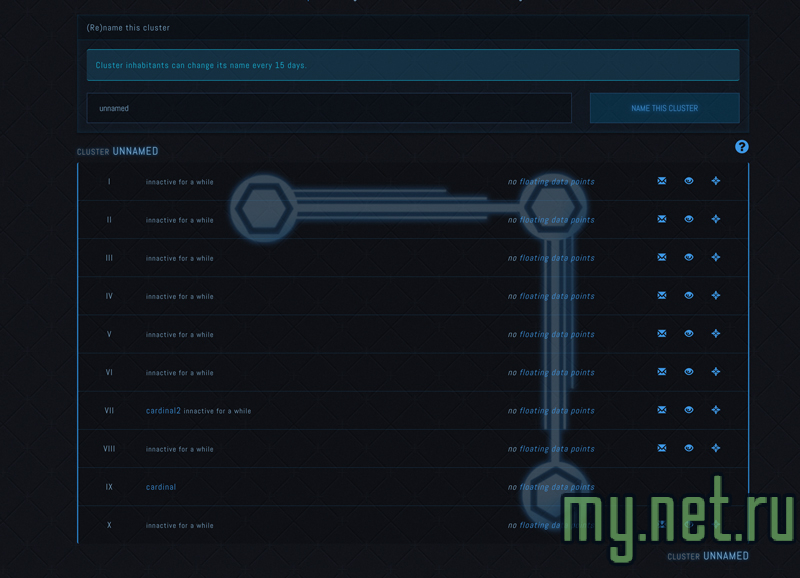View row V using its eye icon

click(689, 334)
